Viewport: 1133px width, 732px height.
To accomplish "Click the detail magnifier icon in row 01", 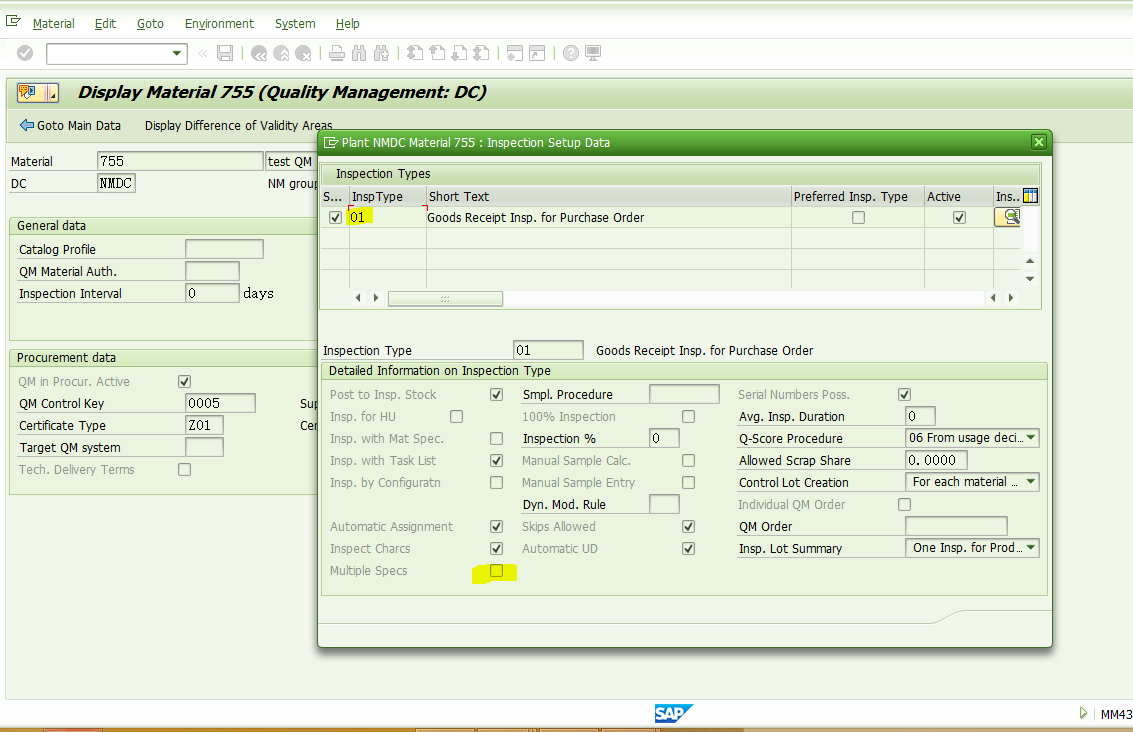I will click(x=1008, y=217).
